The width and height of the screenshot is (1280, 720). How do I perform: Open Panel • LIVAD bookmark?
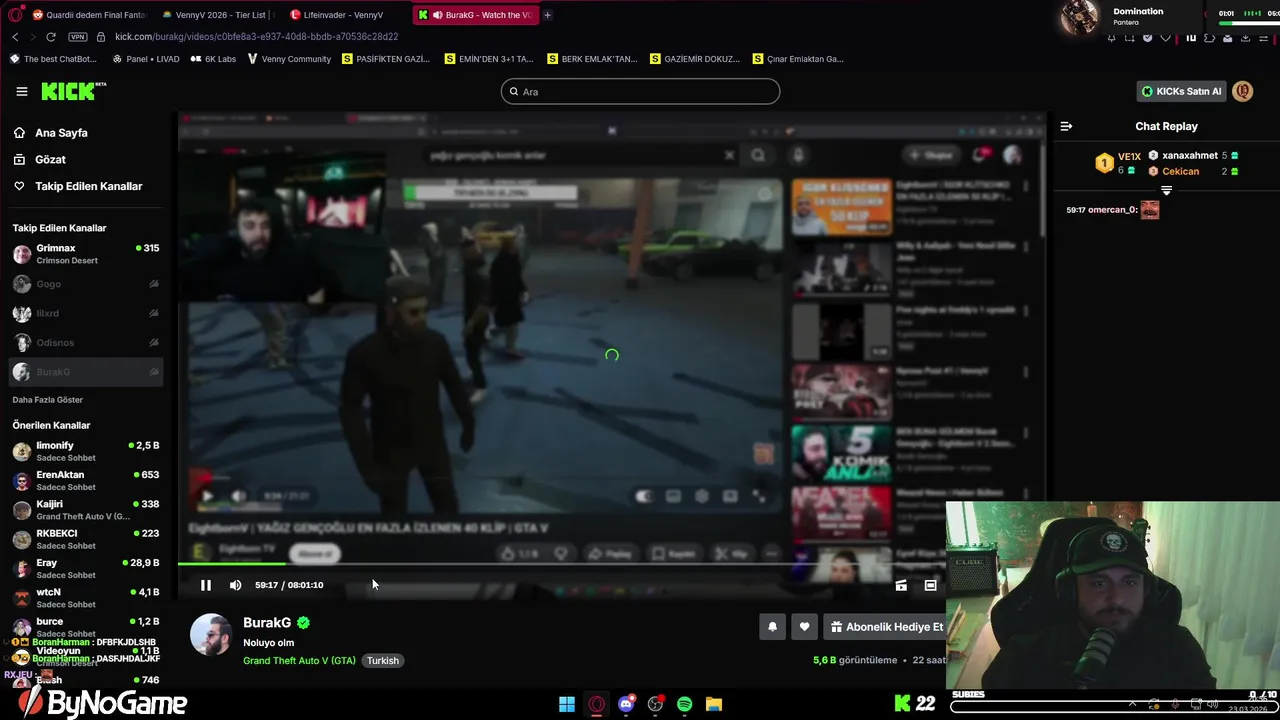146,59
